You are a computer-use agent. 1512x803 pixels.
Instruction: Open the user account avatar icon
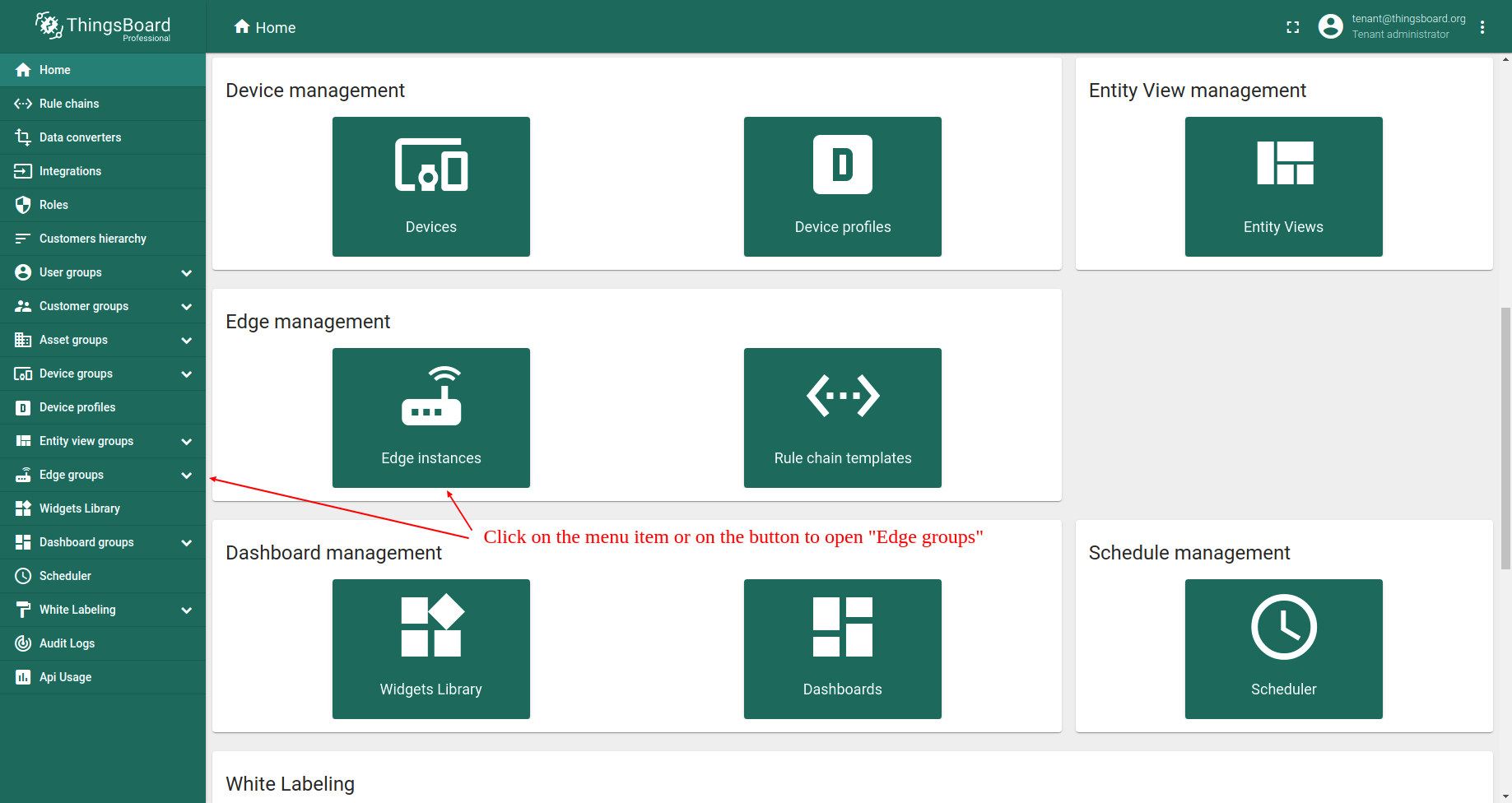[1330, 26]
